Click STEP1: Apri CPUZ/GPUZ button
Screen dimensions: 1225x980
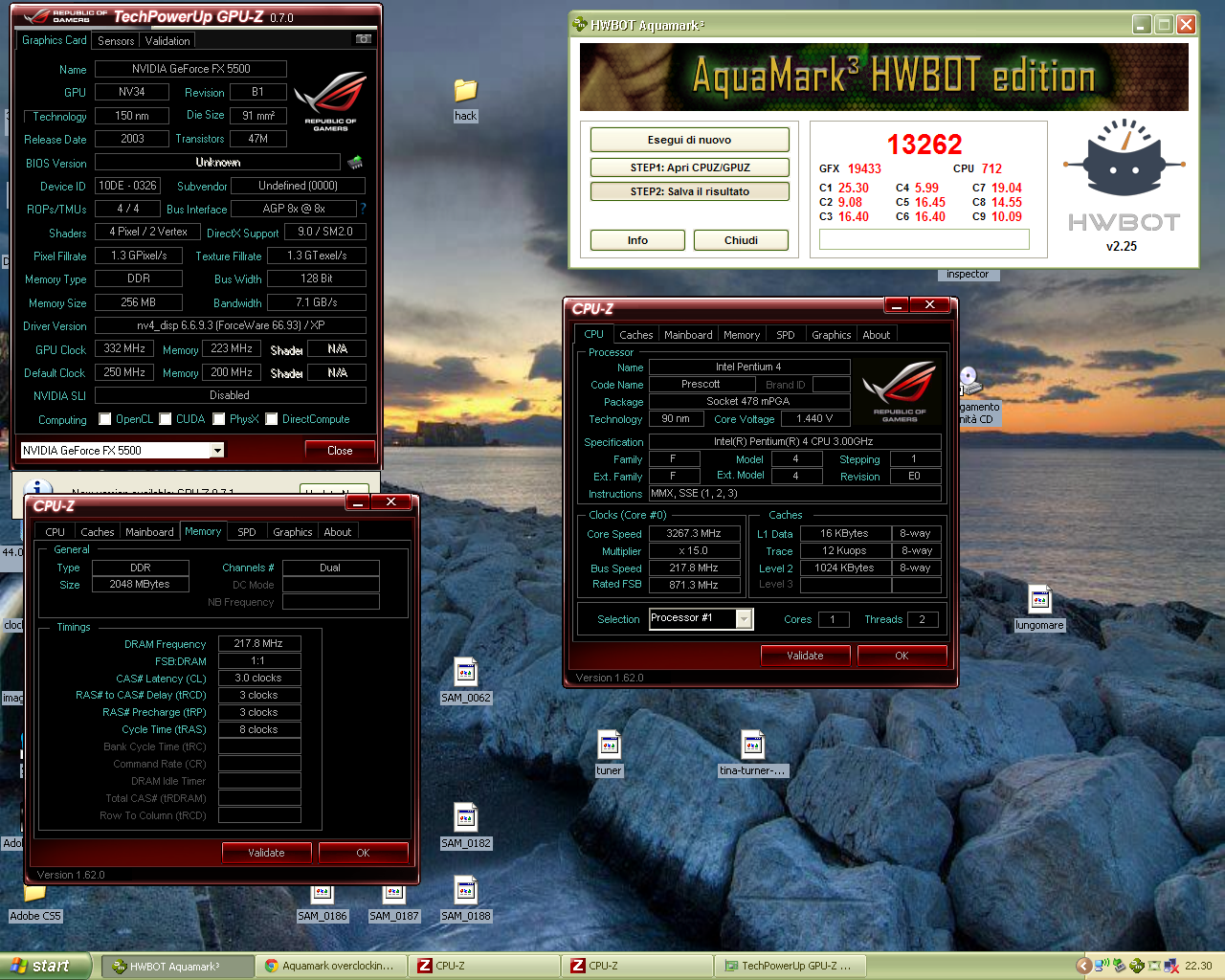click(689, 167)
